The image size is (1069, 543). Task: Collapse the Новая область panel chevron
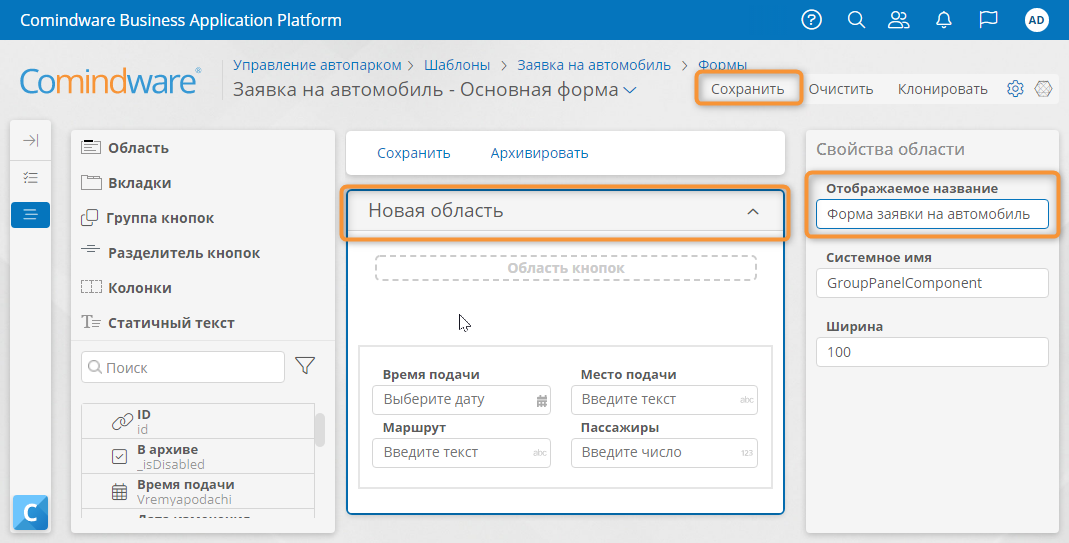click(x=753, y=211)
